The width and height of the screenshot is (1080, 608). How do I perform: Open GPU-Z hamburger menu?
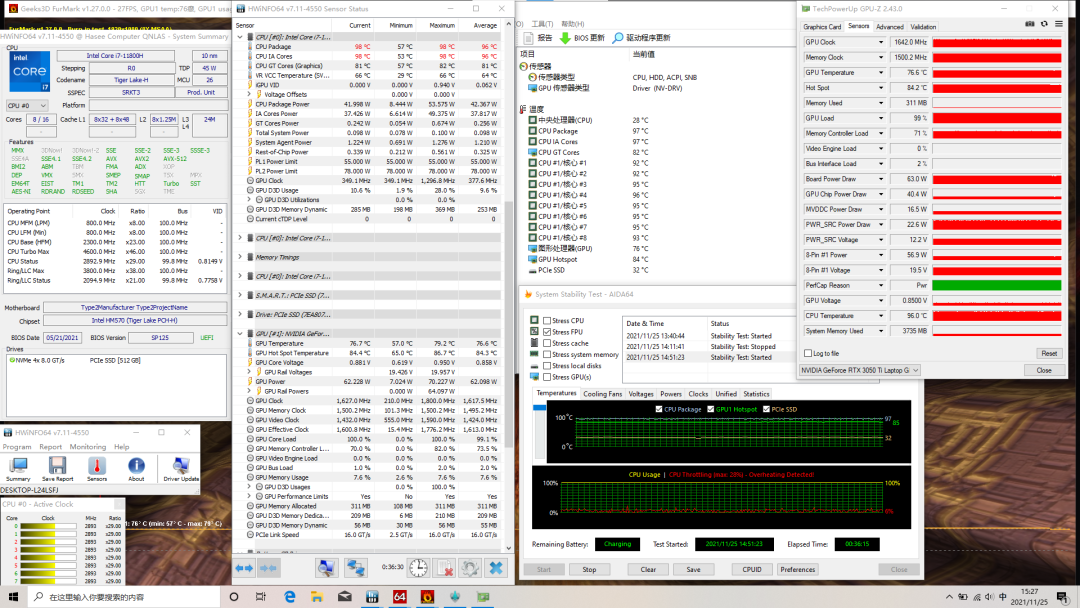1059,25
